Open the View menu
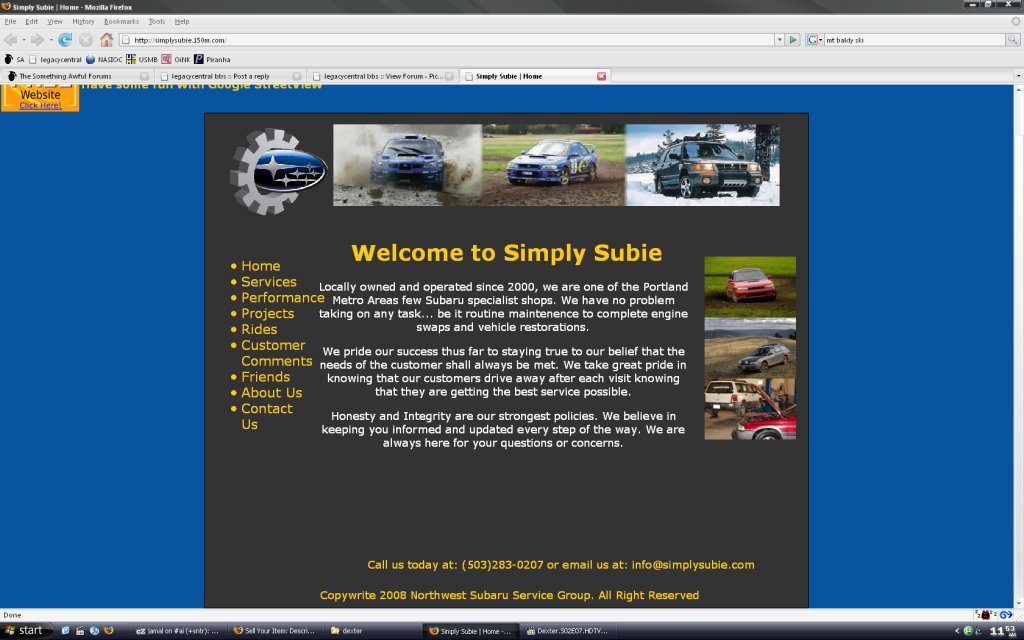This screenshot has width=1024, height=640. click(x=55, y=22)
